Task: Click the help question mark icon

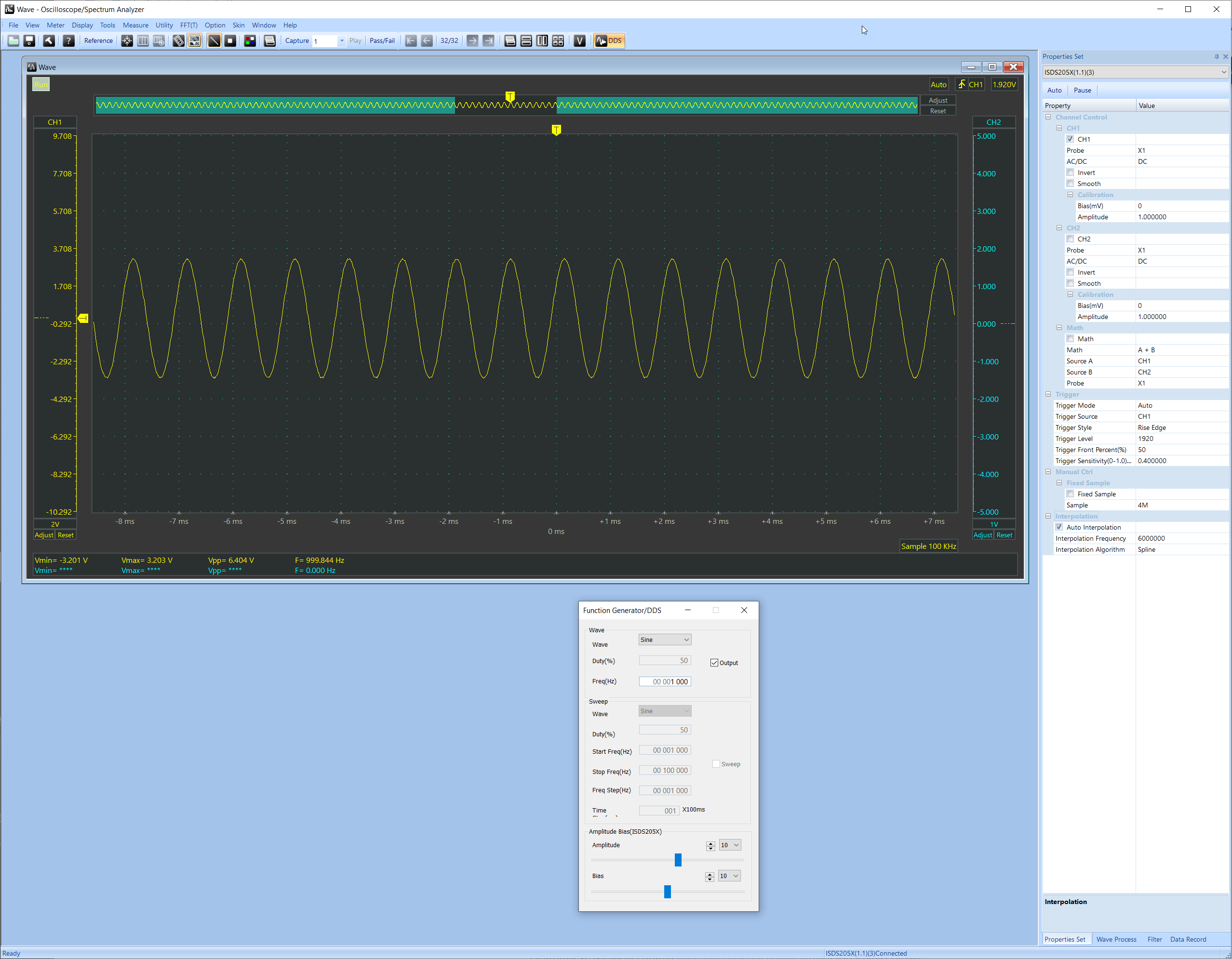Action: [x=68, y=40]
